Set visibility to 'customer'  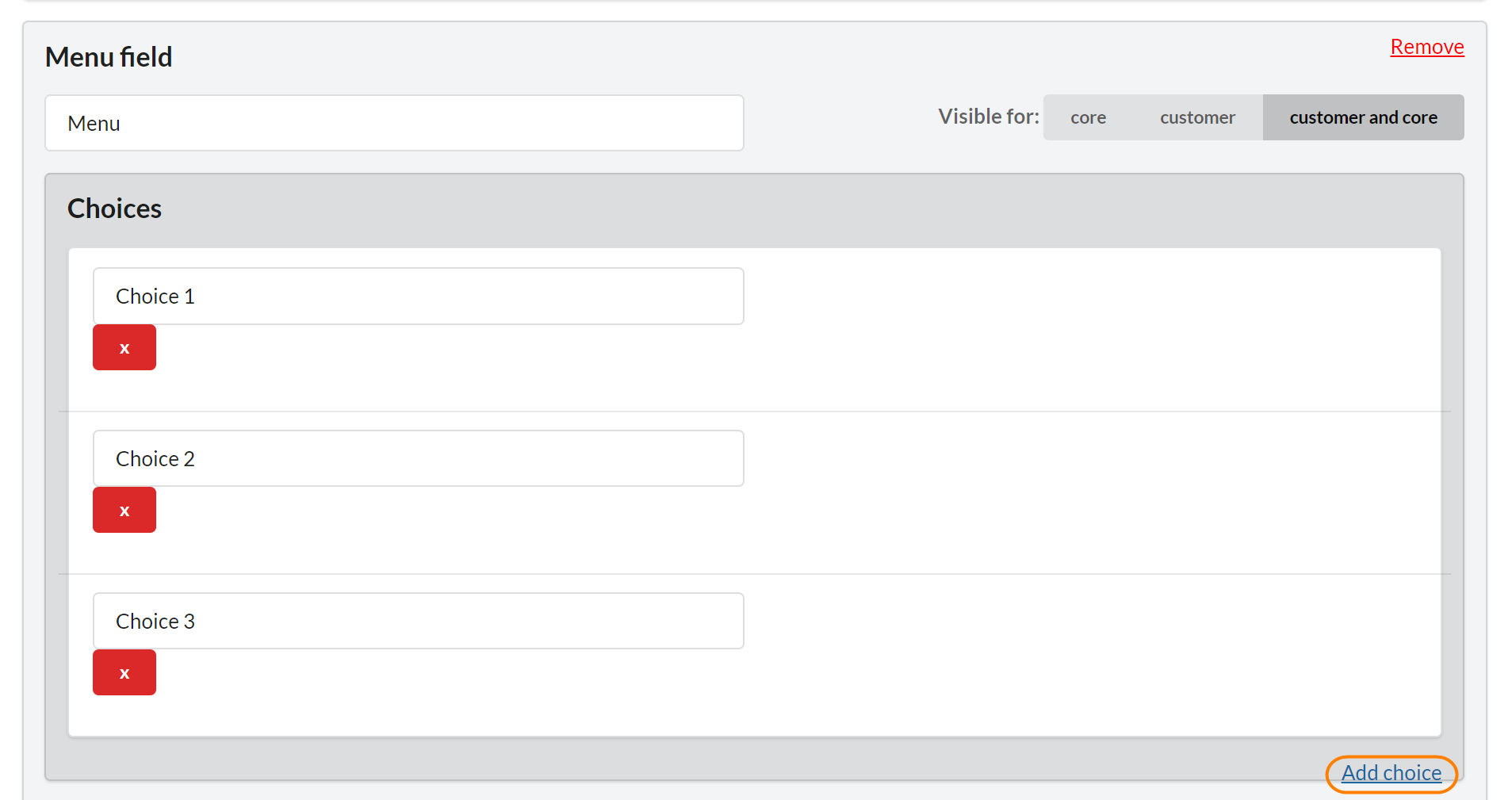coord(1197,117)
